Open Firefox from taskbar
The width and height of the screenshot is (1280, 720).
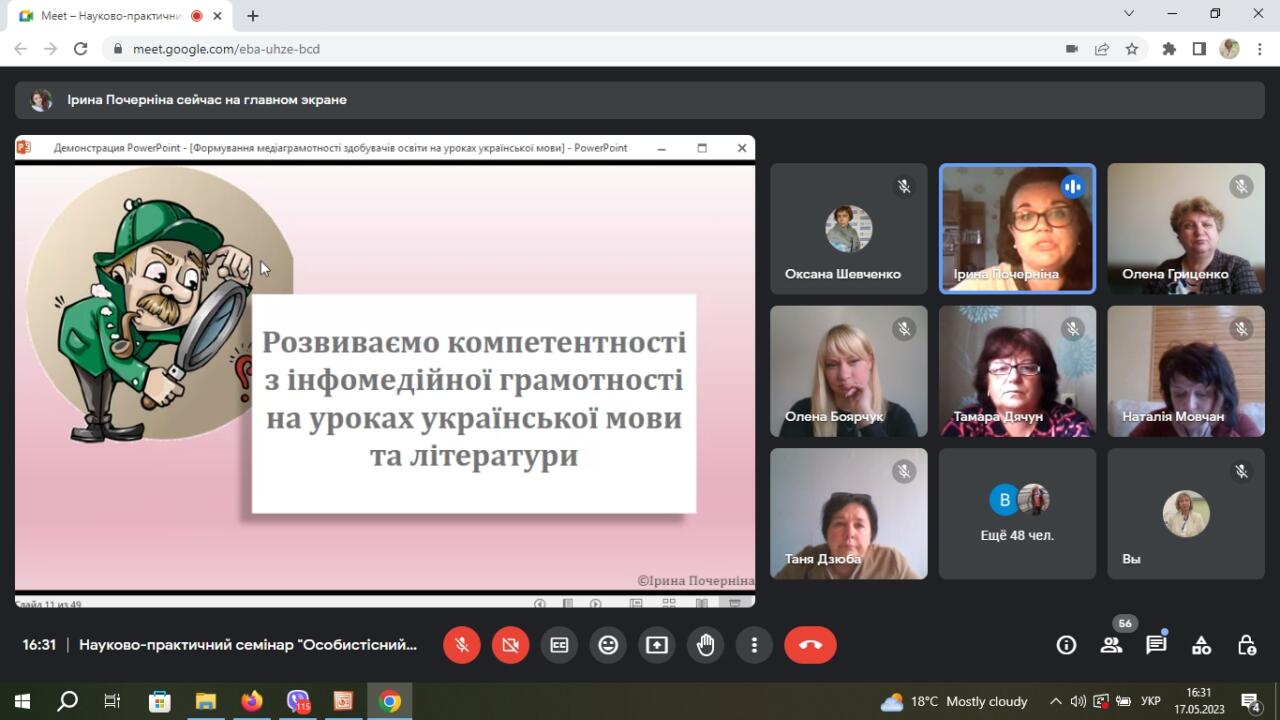click(x=252, y=701)
